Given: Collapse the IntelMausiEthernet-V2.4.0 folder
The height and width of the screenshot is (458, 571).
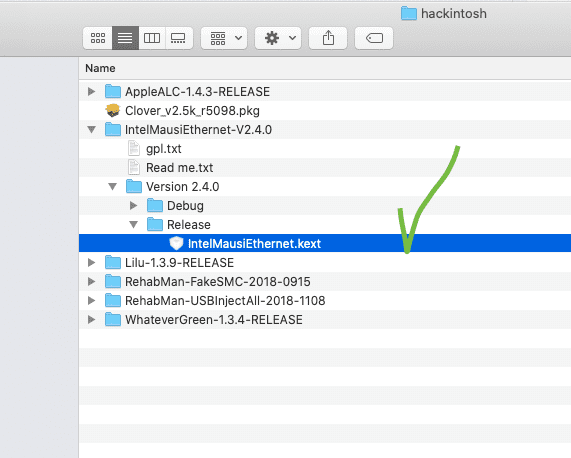Looking at the screenshot, I should (91, 130).
